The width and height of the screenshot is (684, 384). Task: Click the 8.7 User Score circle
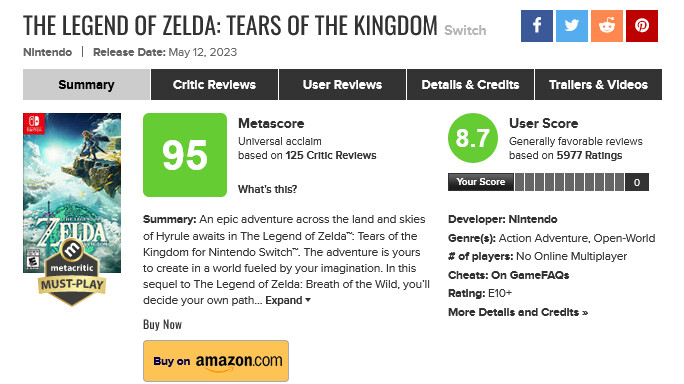click(472, 138)
